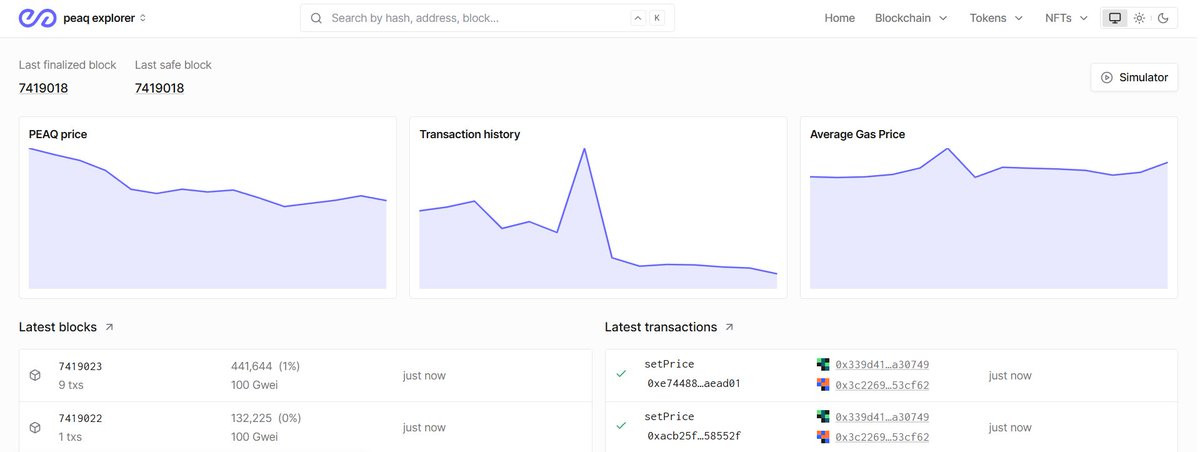Expand the Tokens dropdown menu
Image resolution: width=1200 pixels, height=452 pixels.
click(x=996, y=18)
